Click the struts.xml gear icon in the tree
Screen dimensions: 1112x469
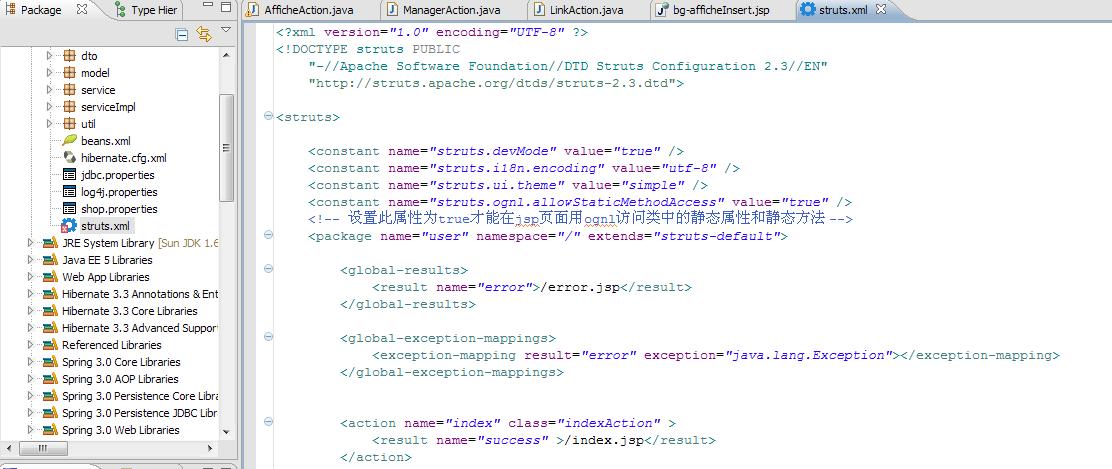(69, 226)
